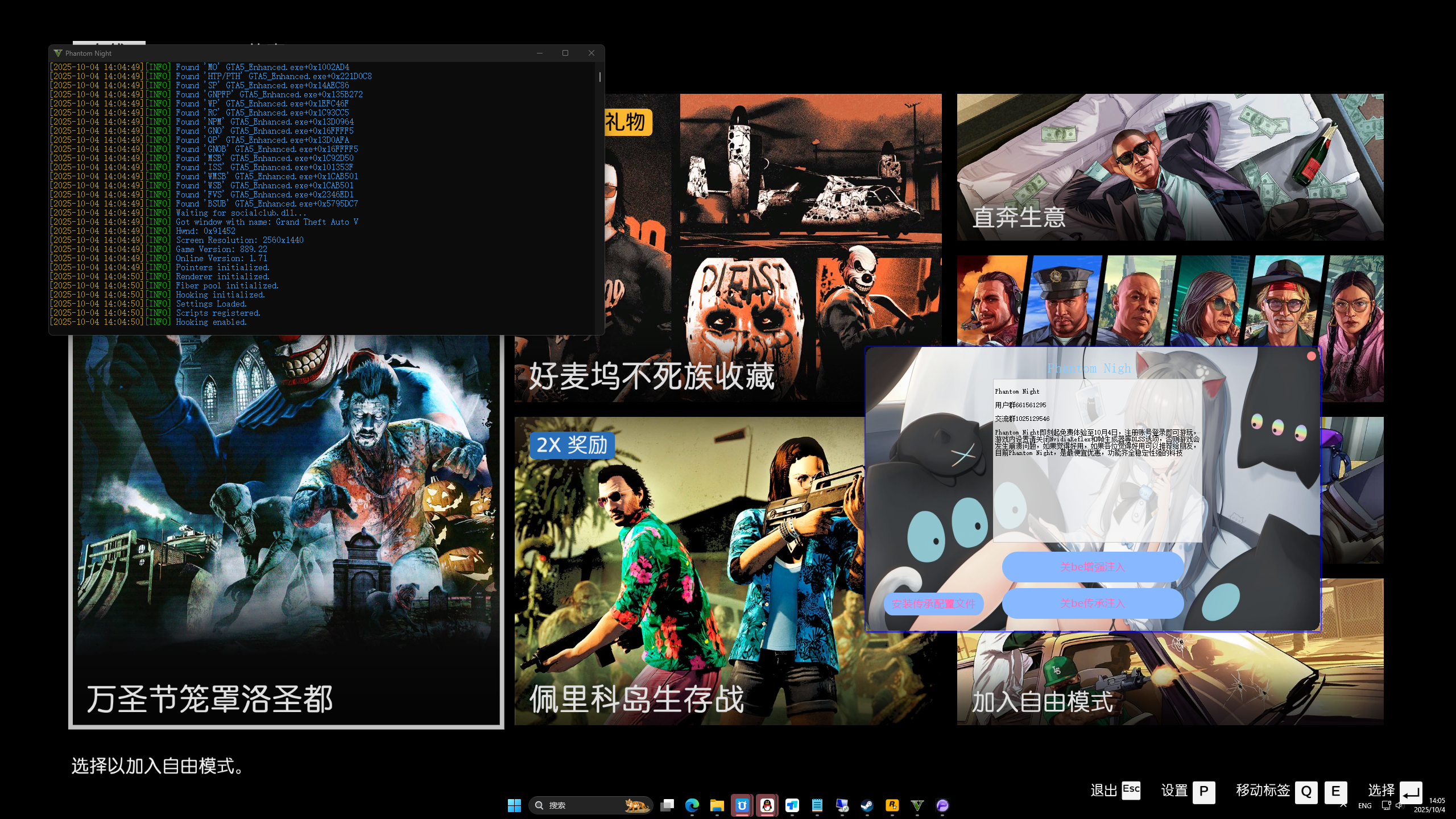Open Microsoft Edge from the taskbar
The width and height of the screenshot is (1456, 819).
point(692,805)
